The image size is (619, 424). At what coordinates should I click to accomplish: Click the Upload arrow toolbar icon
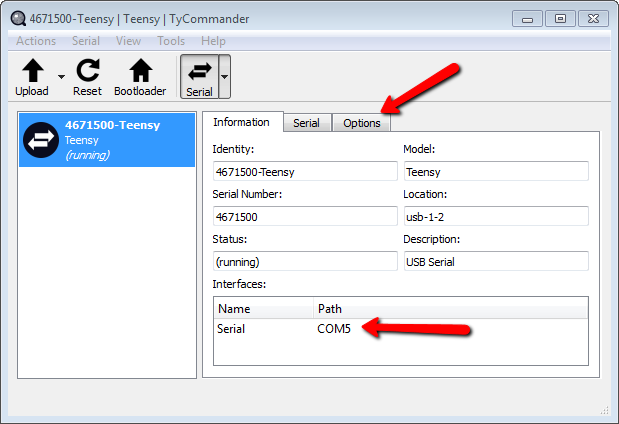tap(33, 71)
